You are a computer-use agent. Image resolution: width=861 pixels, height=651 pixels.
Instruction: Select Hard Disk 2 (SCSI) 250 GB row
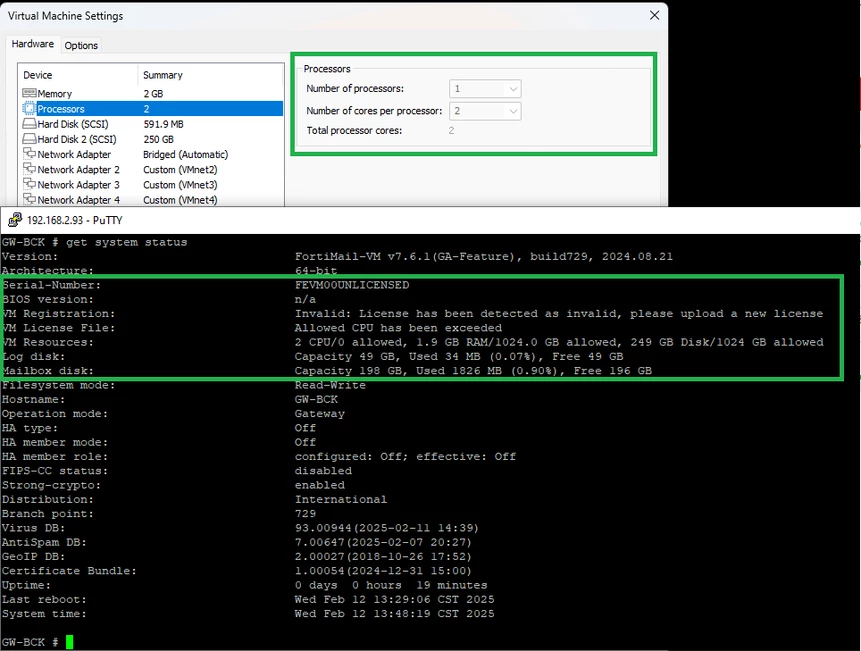coord(152,139)
